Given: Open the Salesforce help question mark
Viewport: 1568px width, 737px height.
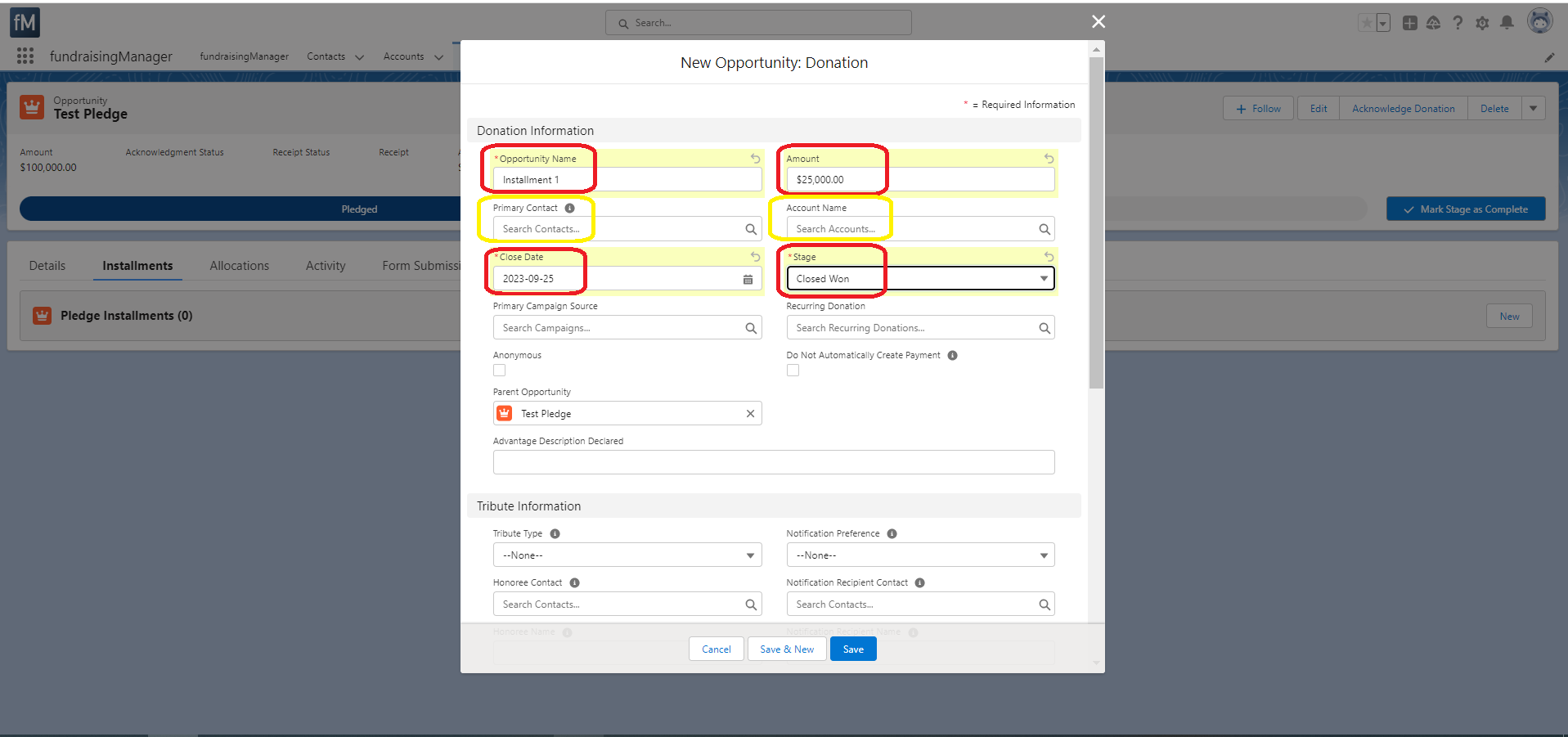Looking at the screenshot, I should 1458,23.
